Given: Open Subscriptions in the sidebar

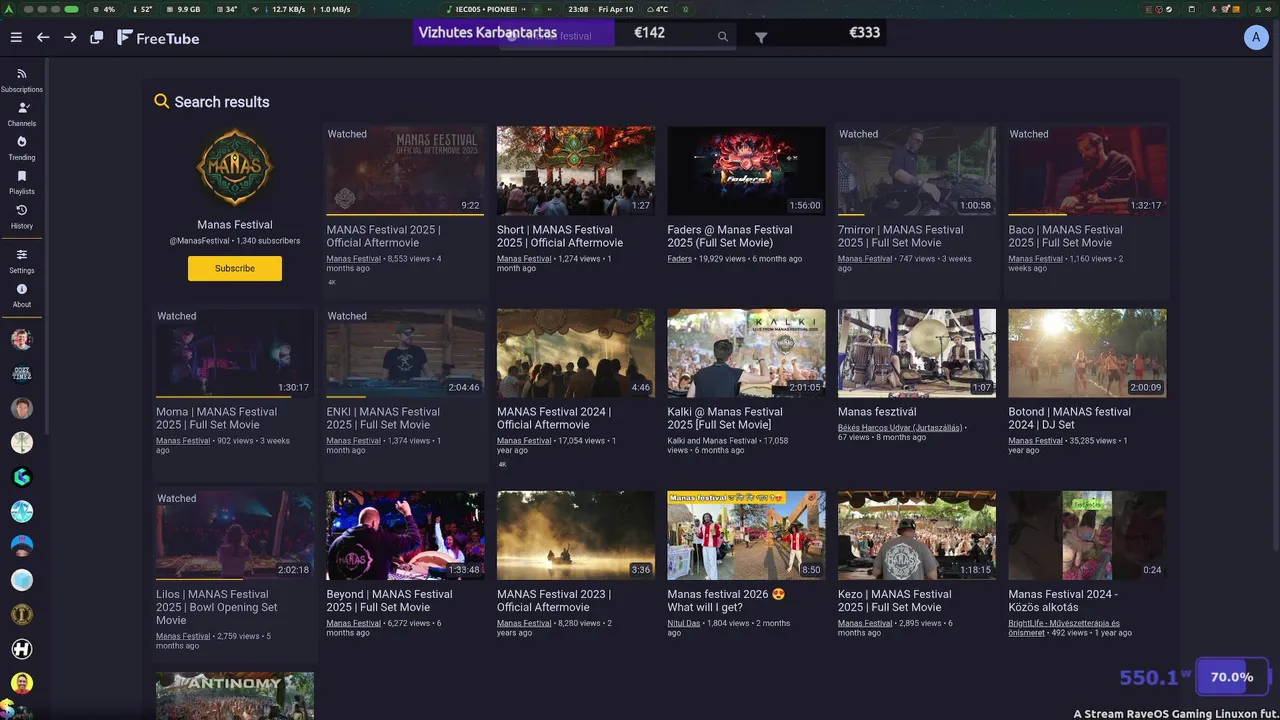Looking at the screenshot, I should [22, 80].
